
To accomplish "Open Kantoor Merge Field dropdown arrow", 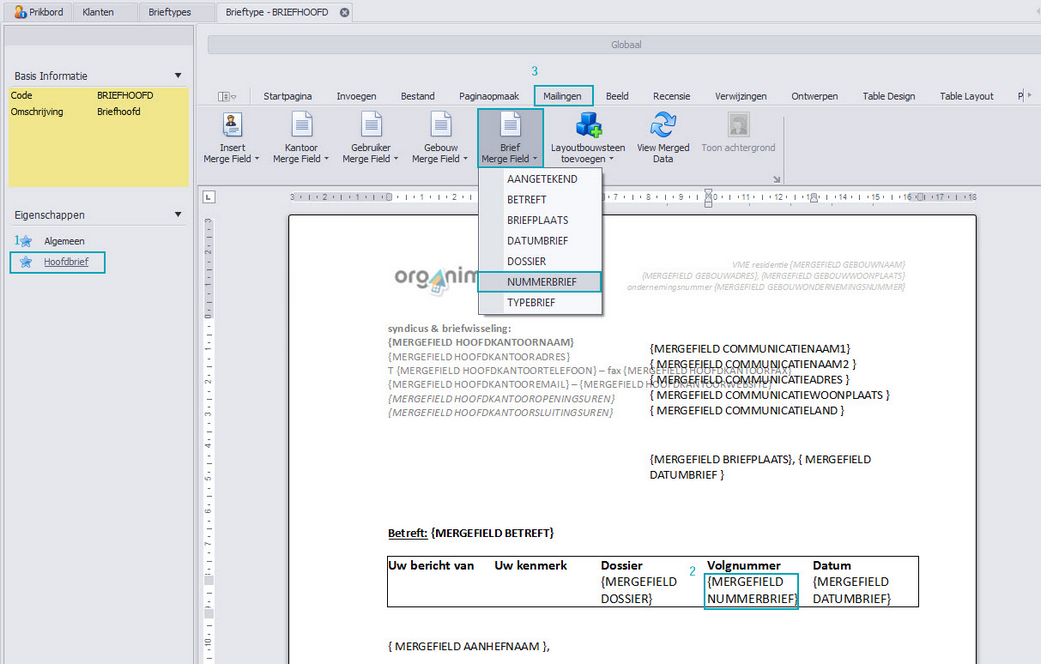I will [x=327, y=159].
